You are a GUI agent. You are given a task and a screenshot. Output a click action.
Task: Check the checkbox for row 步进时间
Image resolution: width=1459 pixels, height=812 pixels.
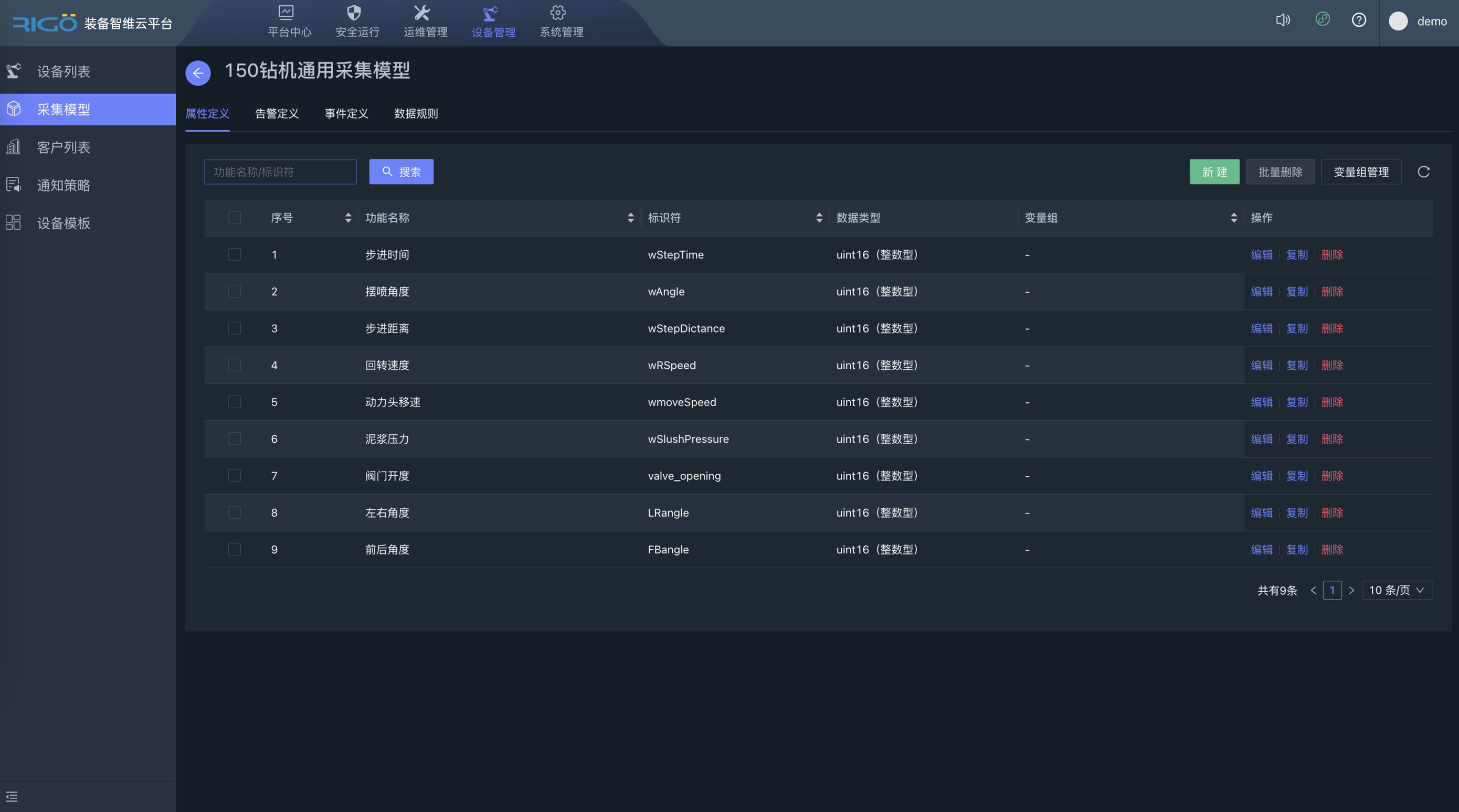[235, 254]
